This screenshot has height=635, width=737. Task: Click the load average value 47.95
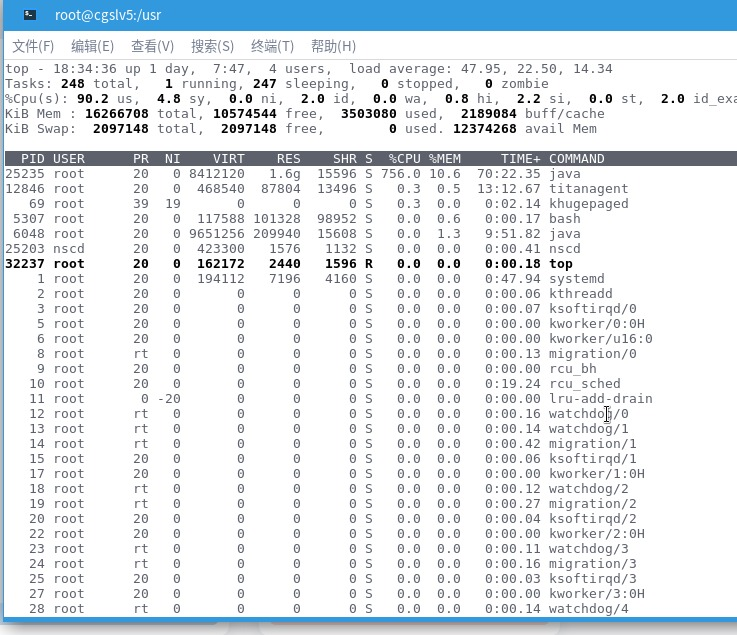480,69
